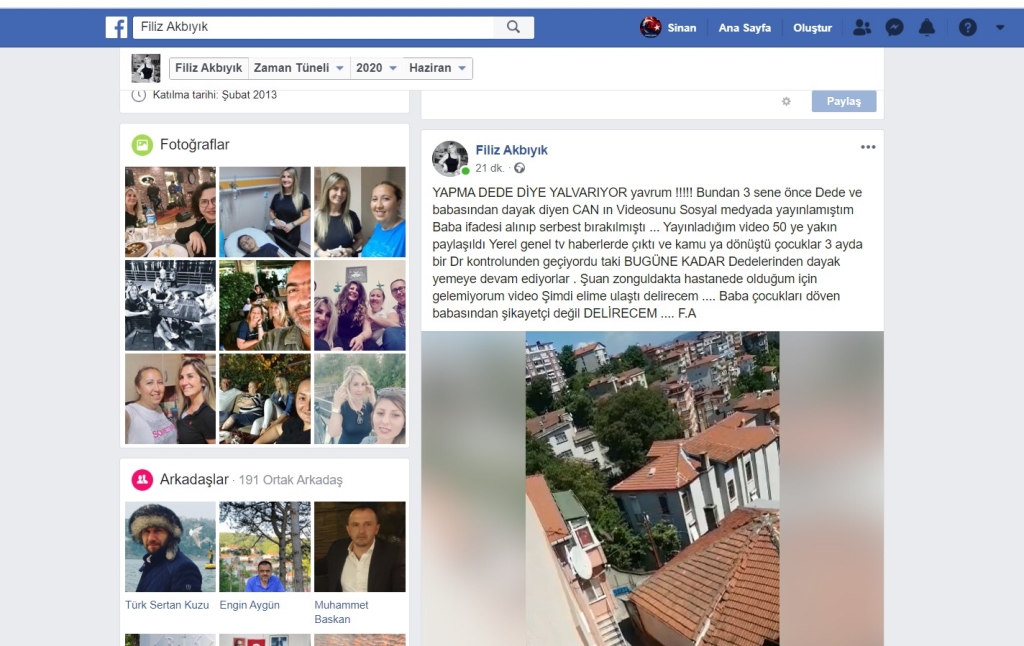
Task: Click the Facebook logo icon
Action: pyautogui.click(x=116, y=28)
